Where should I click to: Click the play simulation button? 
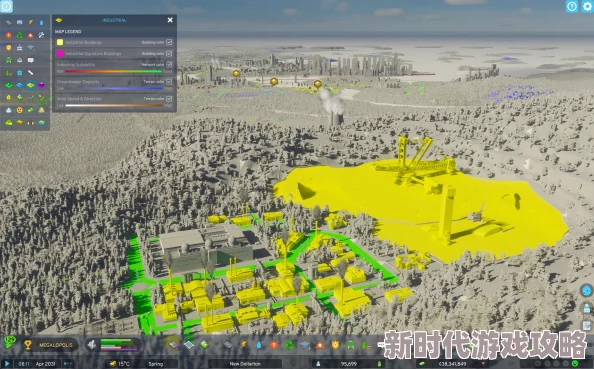(7, 364)
